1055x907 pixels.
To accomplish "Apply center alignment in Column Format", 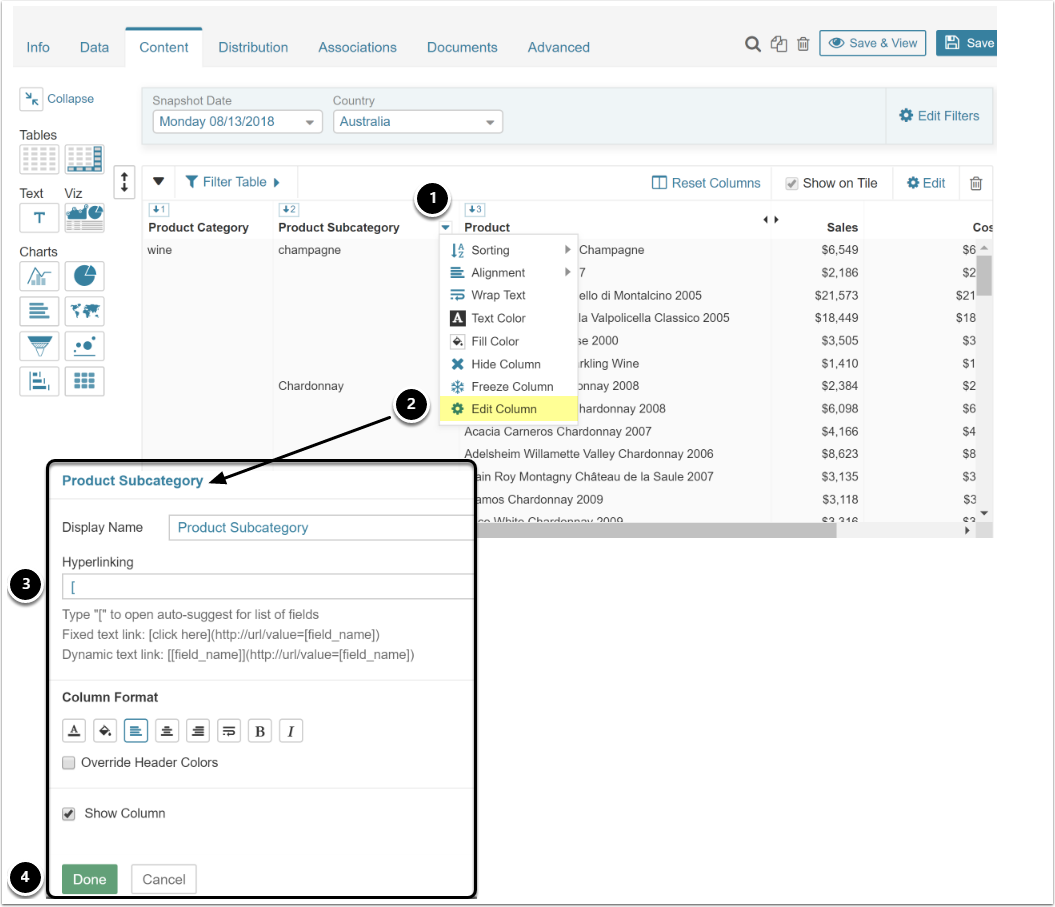I will (x=167, y=731).
